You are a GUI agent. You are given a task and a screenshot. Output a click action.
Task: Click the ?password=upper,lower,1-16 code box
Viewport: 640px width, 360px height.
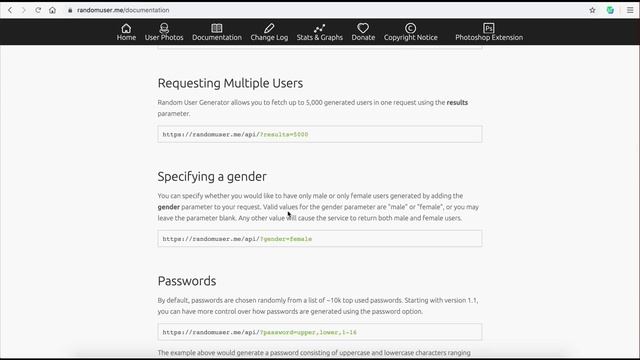(320, 332)
